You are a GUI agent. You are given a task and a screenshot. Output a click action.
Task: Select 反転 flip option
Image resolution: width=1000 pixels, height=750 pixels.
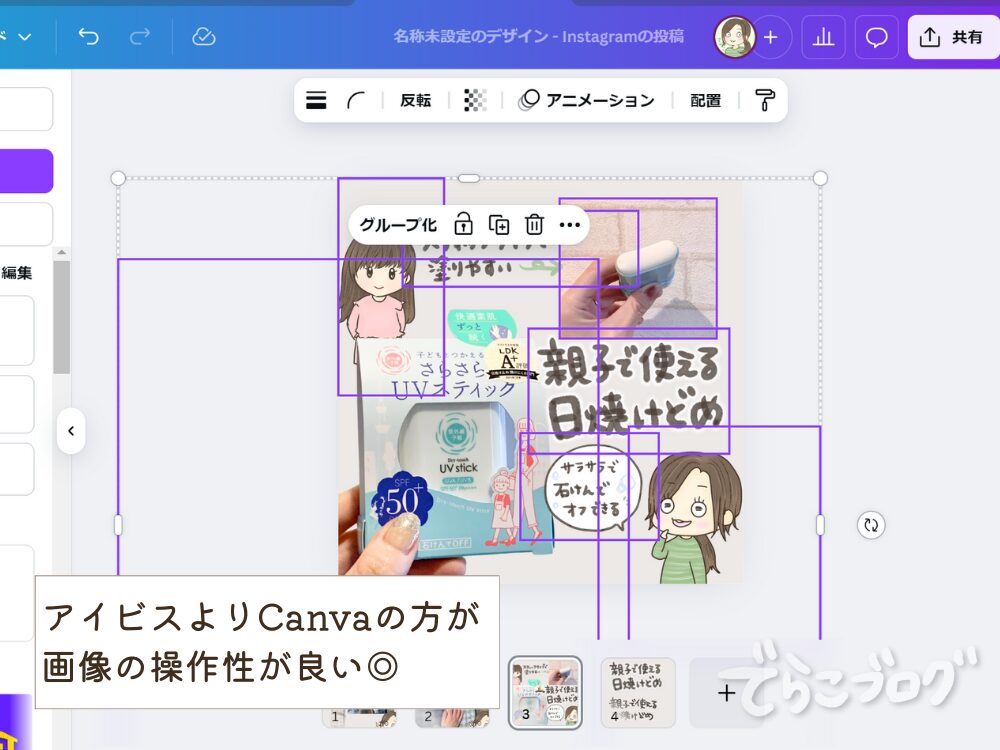click(415, 100)
